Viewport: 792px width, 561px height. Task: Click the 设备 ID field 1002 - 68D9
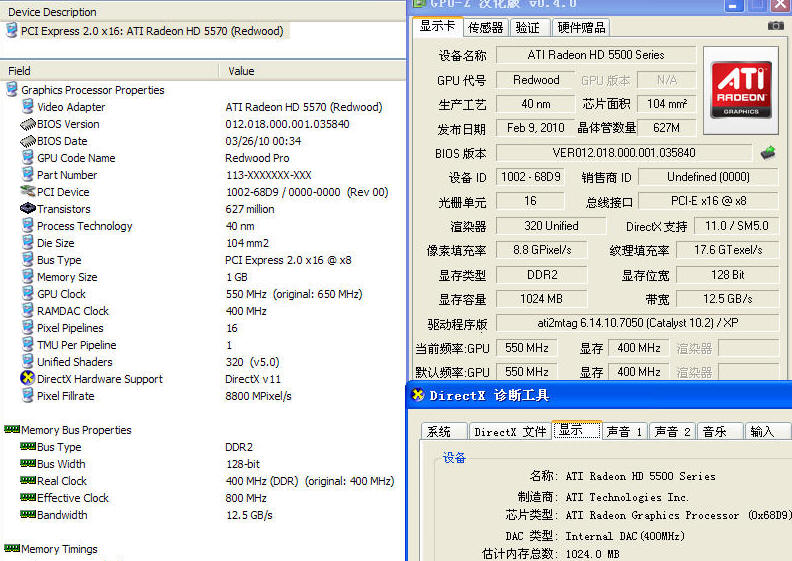point(530,177)
